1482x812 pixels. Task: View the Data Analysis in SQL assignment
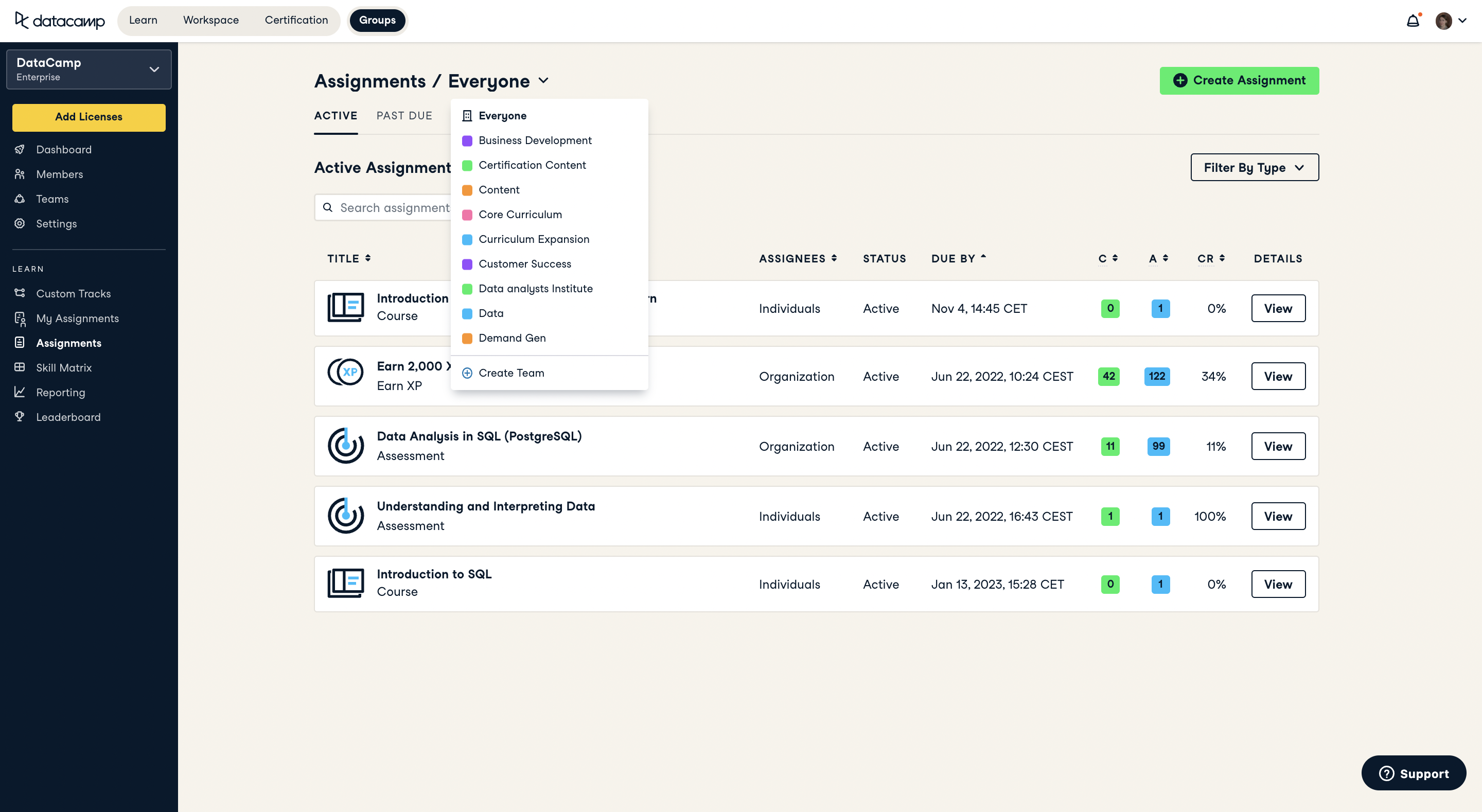[x=1278, y=446]
